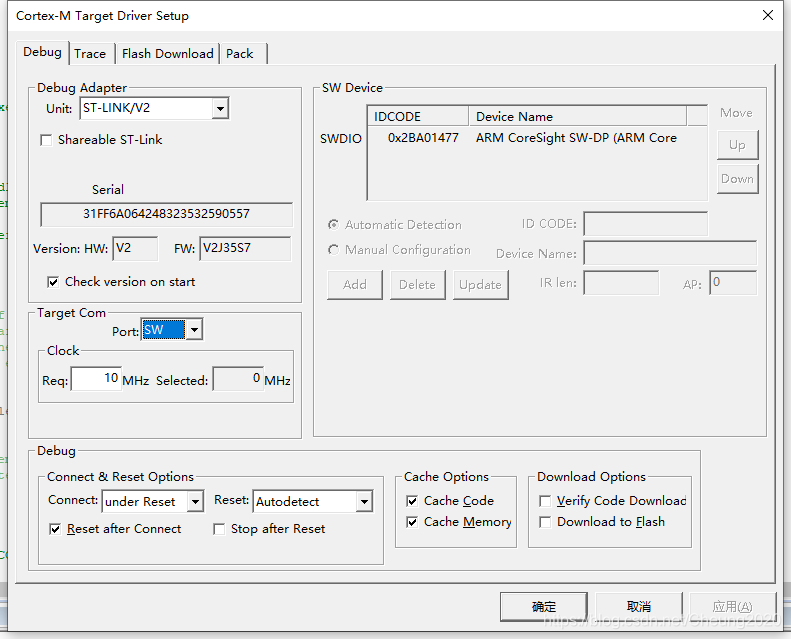Image resolution: width=791 pixels, height=639 pixels.
Task: Click the Move Up button
Action: point(738,145)
